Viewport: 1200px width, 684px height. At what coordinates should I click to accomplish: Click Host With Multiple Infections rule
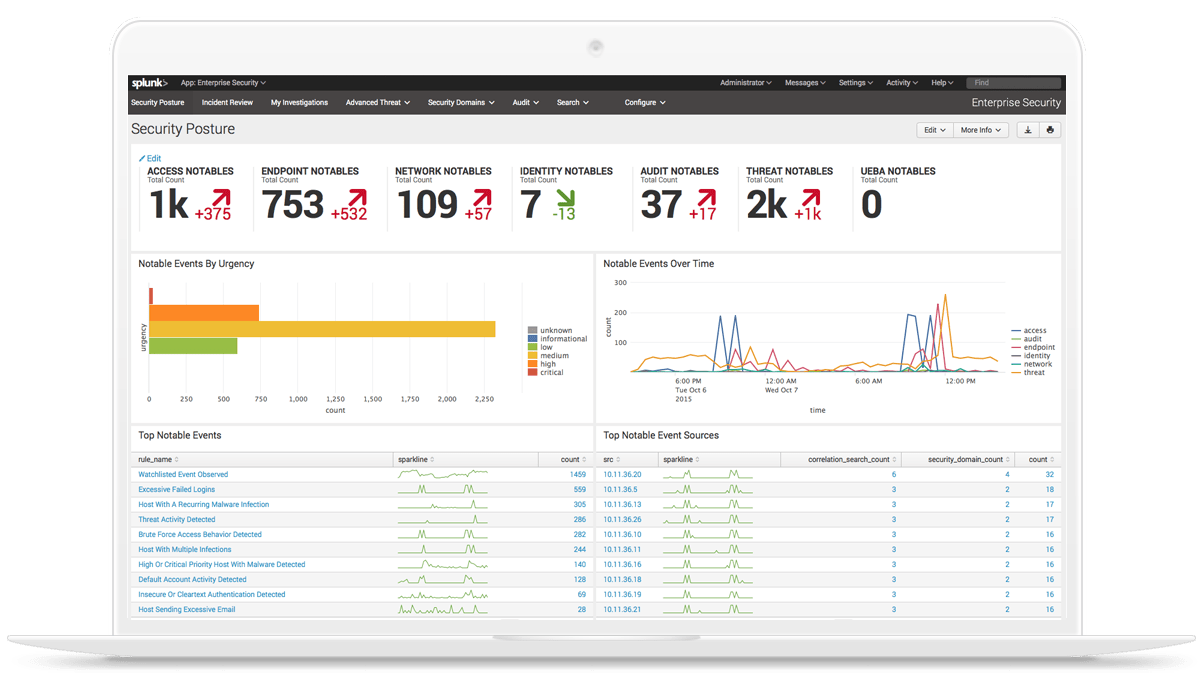184,549
